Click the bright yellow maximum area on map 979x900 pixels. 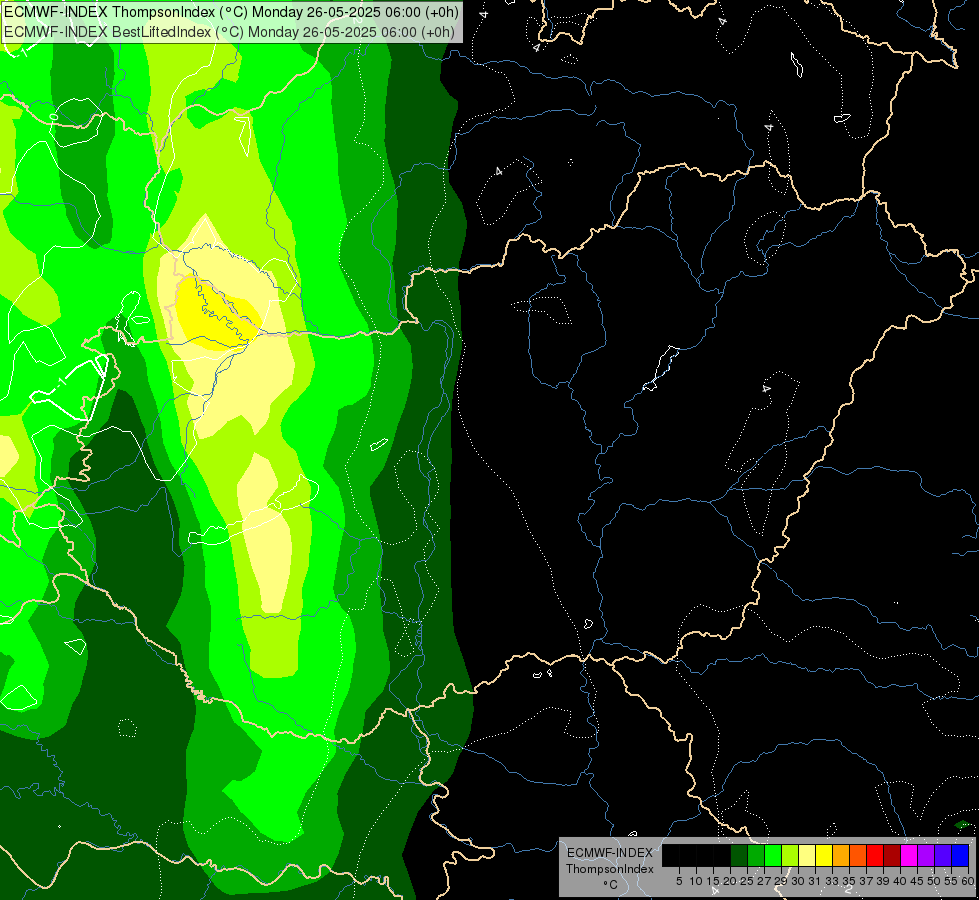click(x=215, y=312)
